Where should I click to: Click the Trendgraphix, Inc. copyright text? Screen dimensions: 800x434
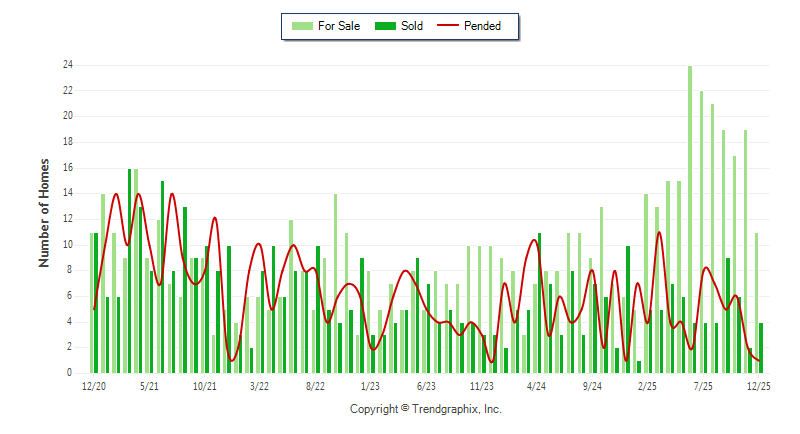pyautogui.click(x=426, y=409)
